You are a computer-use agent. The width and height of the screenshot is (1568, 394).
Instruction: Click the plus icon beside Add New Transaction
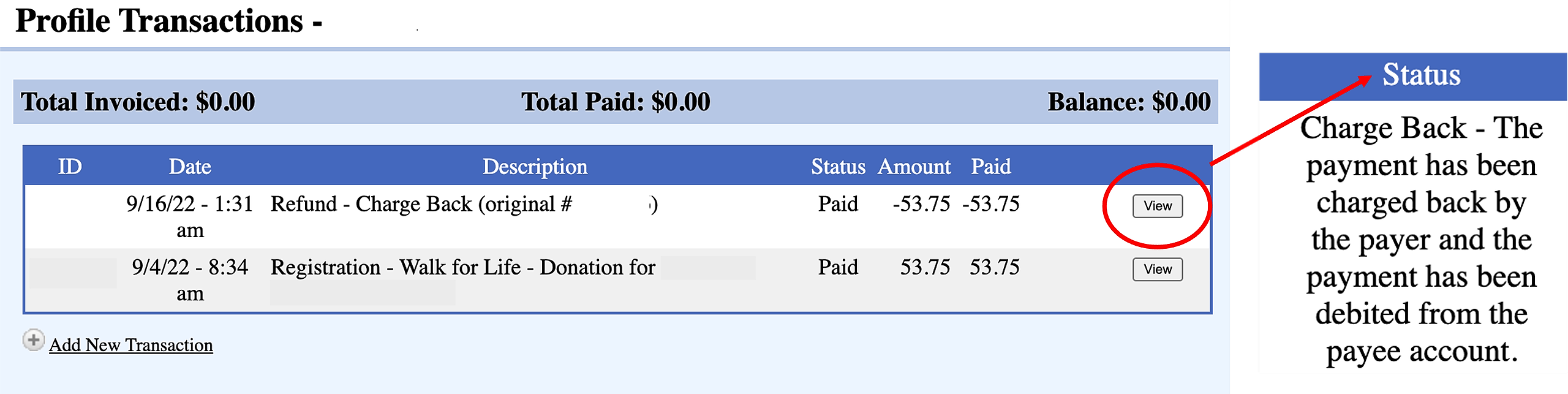33,340
